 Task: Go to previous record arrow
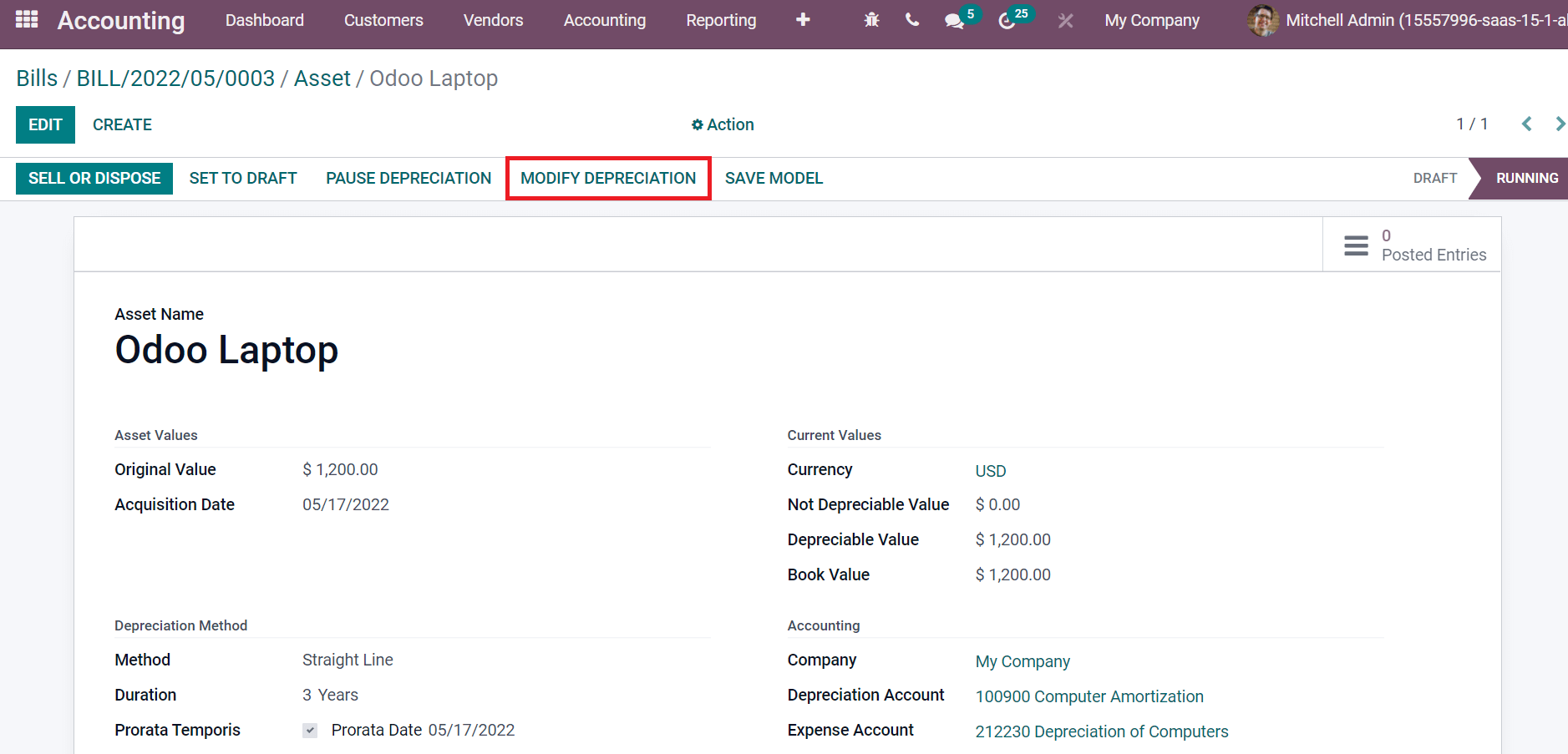[x=1526, y=124]
